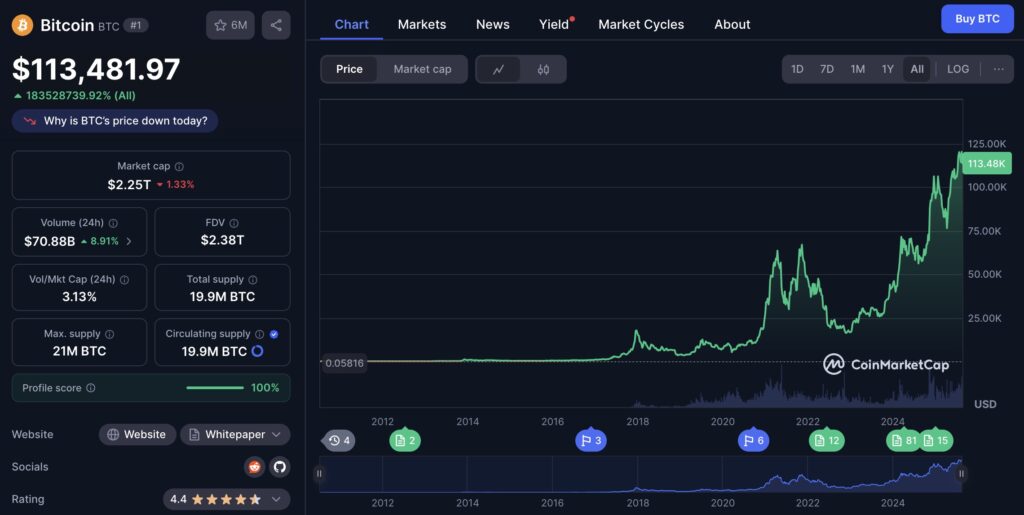Image resolution: width=1024 pixels, height=515 pixels.
Task: Click the 21M BTC max supply value
Action: (x=79, y=351)
